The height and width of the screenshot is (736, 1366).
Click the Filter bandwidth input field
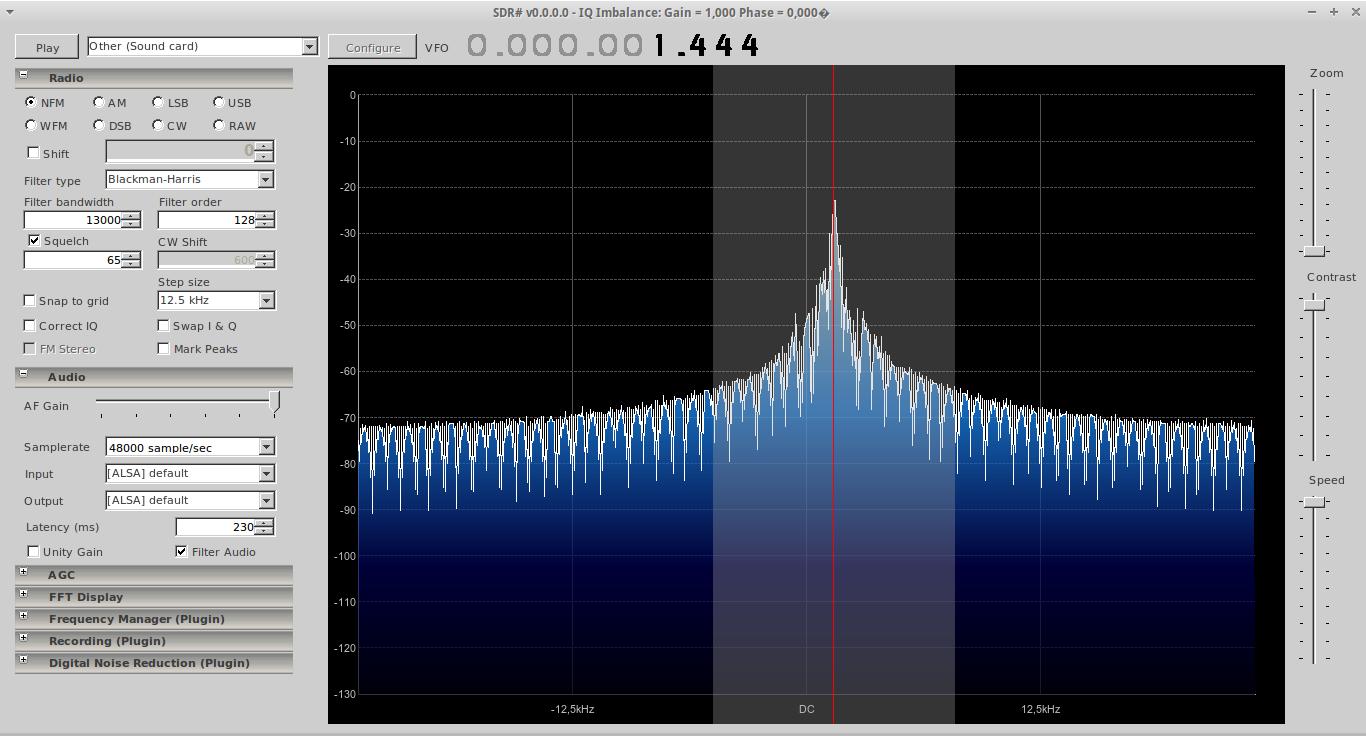coord(72,220)
